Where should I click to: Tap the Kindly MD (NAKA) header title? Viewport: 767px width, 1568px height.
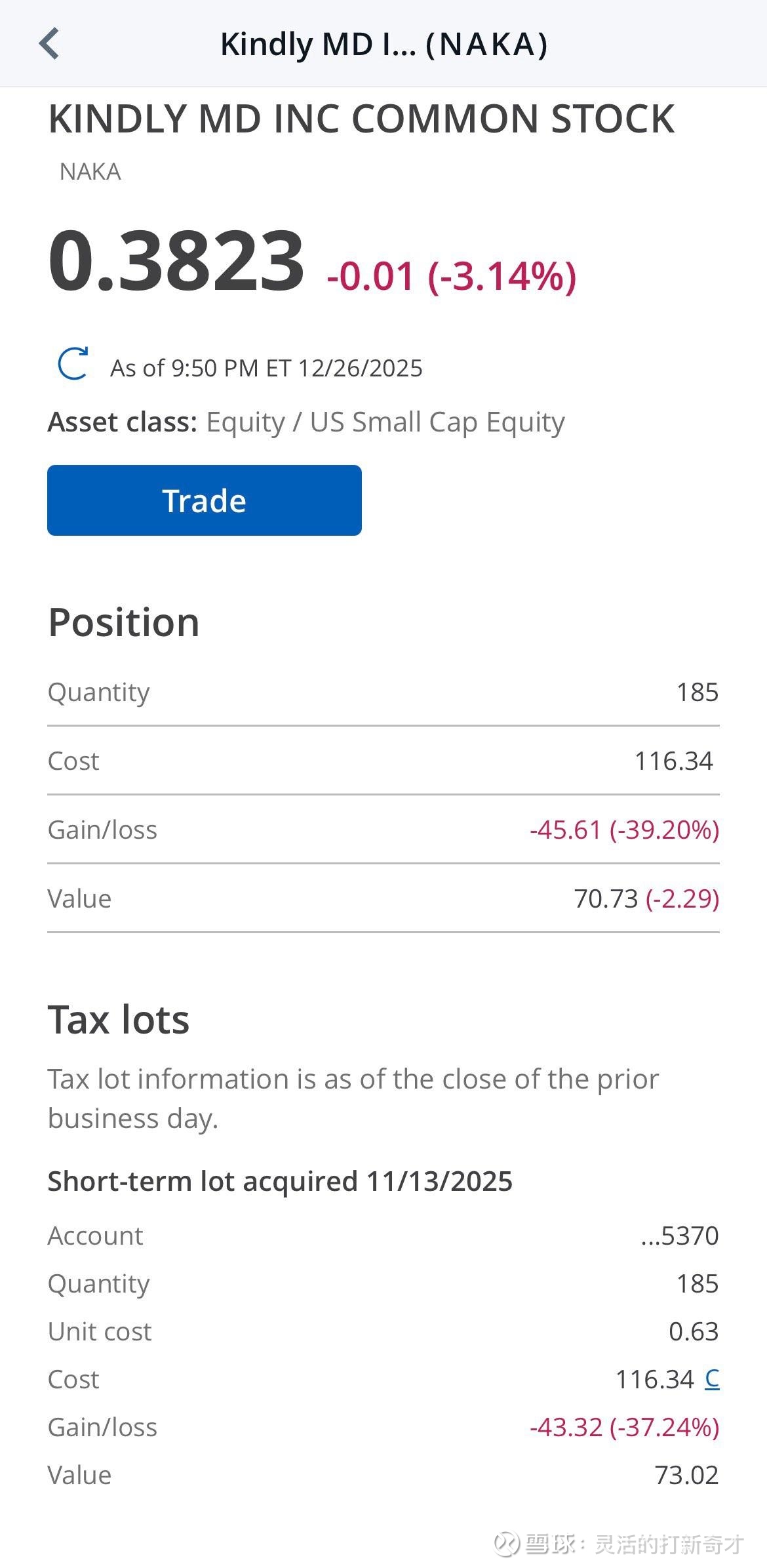(383, 45)
